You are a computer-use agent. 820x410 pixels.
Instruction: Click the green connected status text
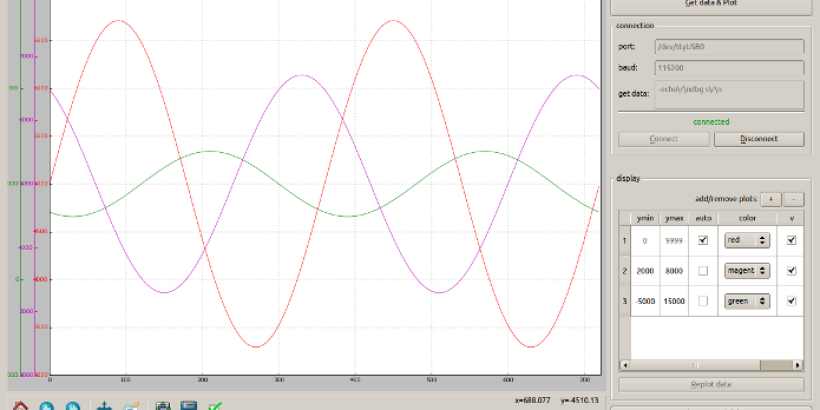(711, 122)
